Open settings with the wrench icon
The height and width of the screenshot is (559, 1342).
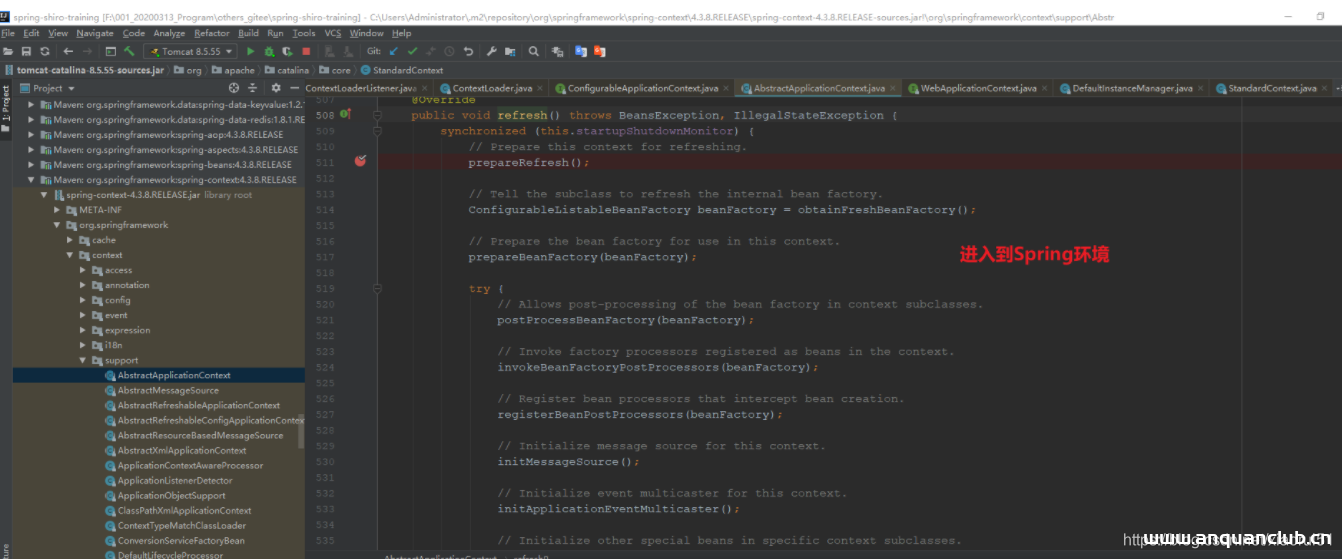(x=491, y=51)
